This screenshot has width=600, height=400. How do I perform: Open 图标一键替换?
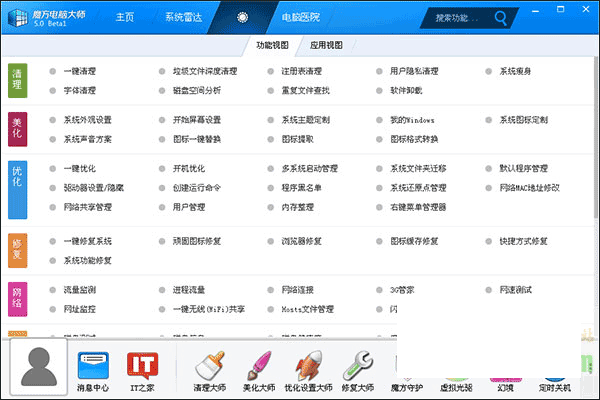point(197,139)
